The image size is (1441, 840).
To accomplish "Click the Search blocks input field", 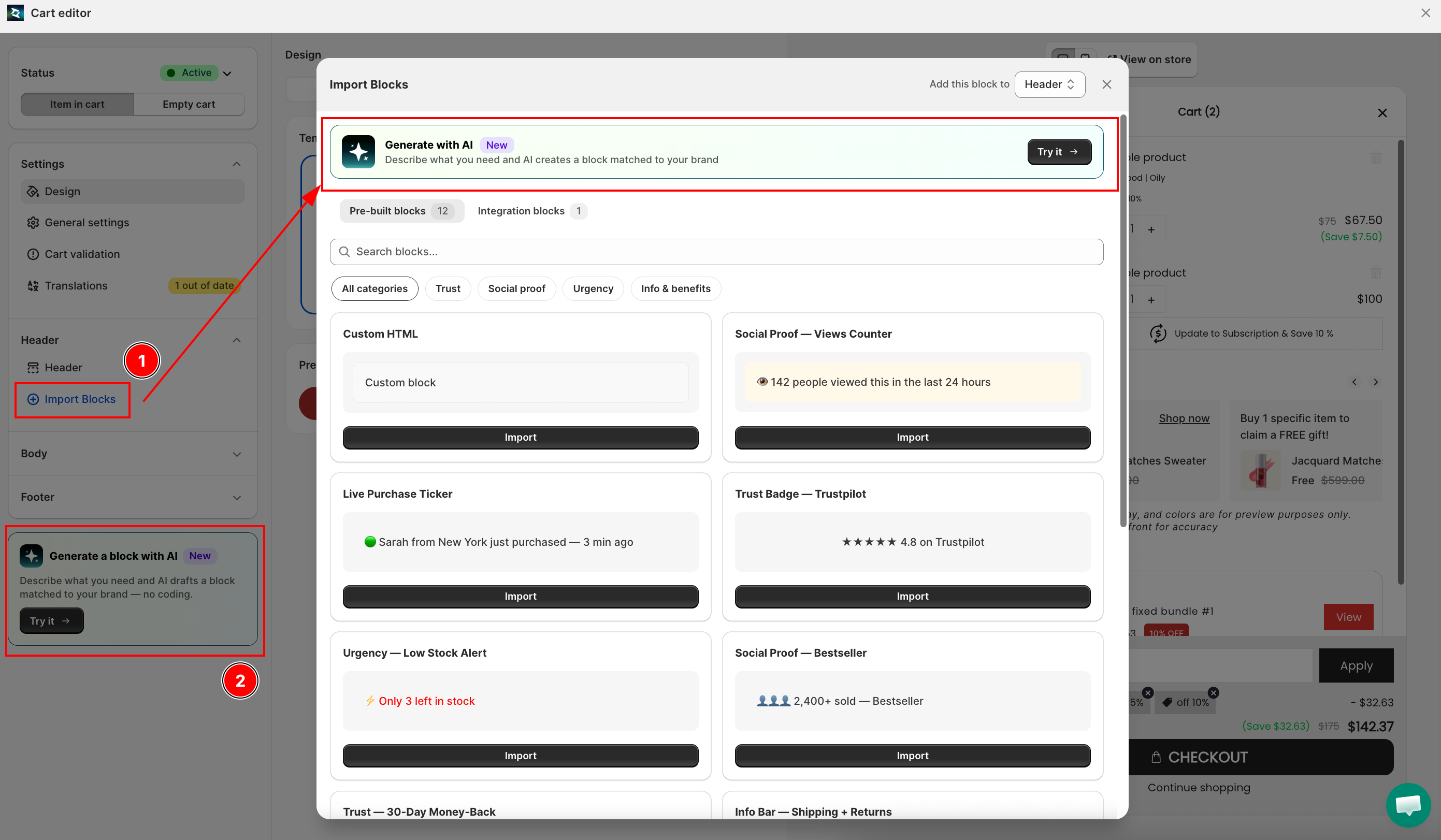I will [716, 252].
